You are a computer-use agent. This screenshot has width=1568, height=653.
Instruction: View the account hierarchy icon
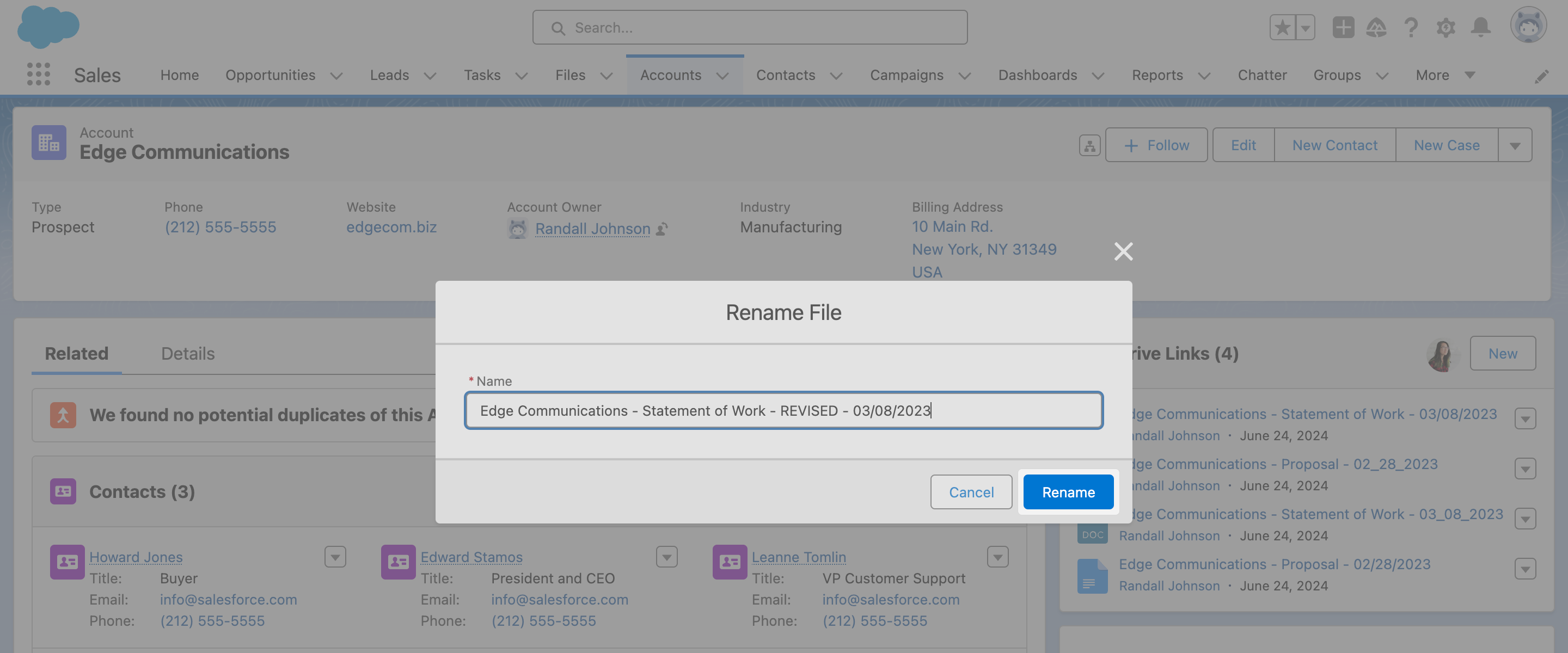point(1089,145)
